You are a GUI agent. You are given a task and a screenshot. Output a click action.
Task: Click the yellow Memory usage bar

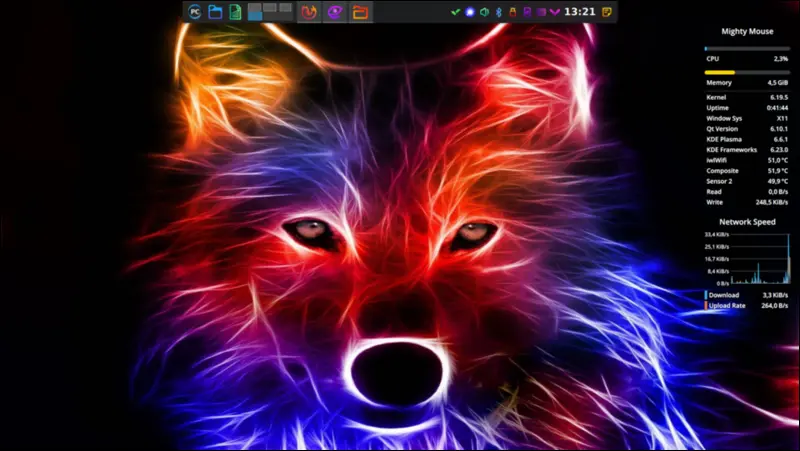tap(747, 72)
